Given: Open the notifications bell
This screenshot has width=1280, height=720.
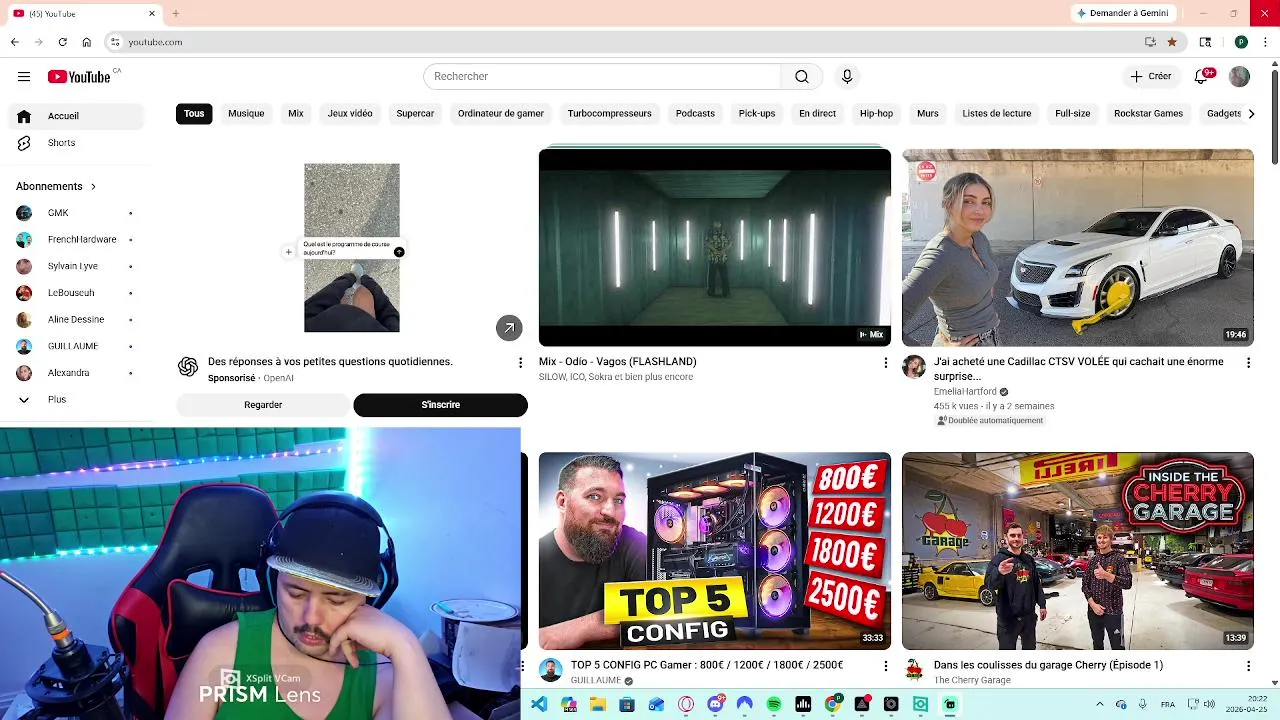Looking at the screenshot, I should point(1202,76).
